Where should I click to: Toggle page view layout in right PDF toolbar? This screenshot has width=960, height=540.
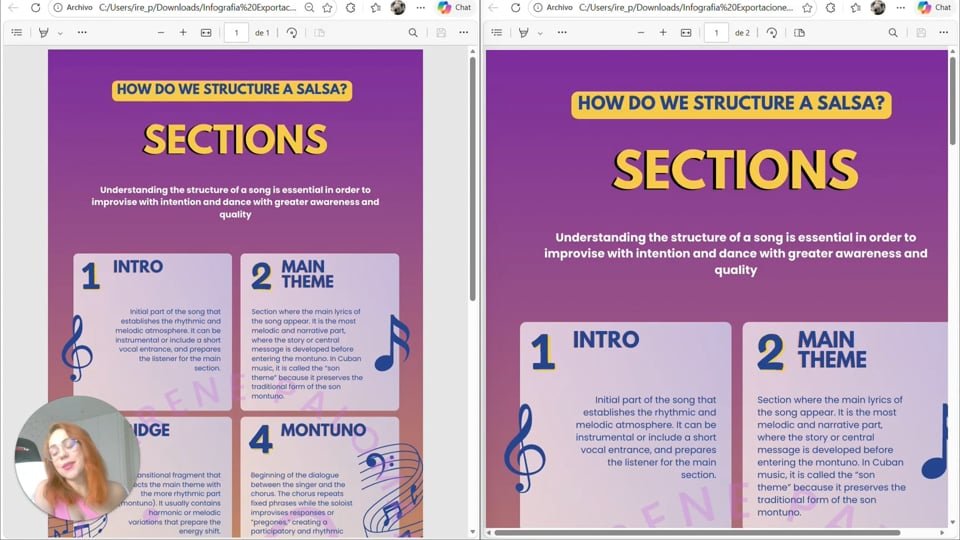799,32
